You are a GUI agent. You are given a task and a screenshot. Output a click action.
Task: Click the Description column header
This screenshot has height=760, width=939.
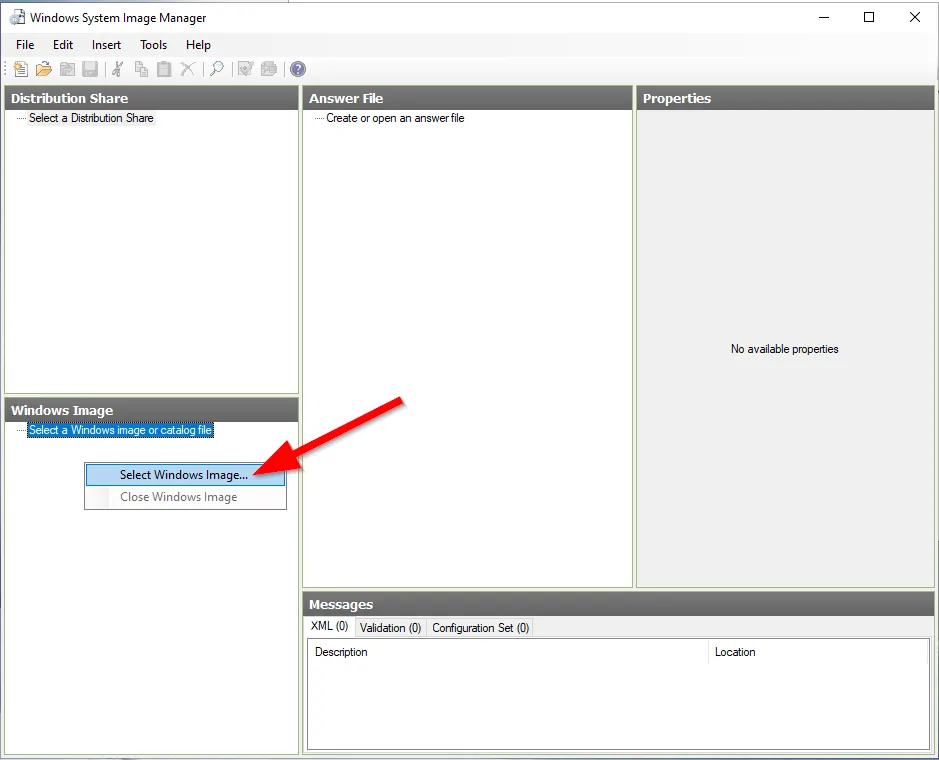point(508,652)
